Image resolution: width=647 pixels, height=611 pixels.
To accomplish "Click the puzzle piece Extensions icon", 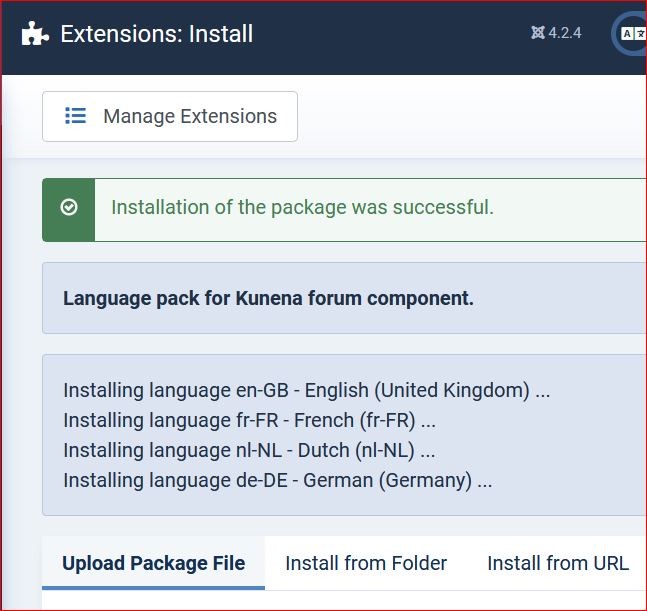I will [x=35, y=34].
